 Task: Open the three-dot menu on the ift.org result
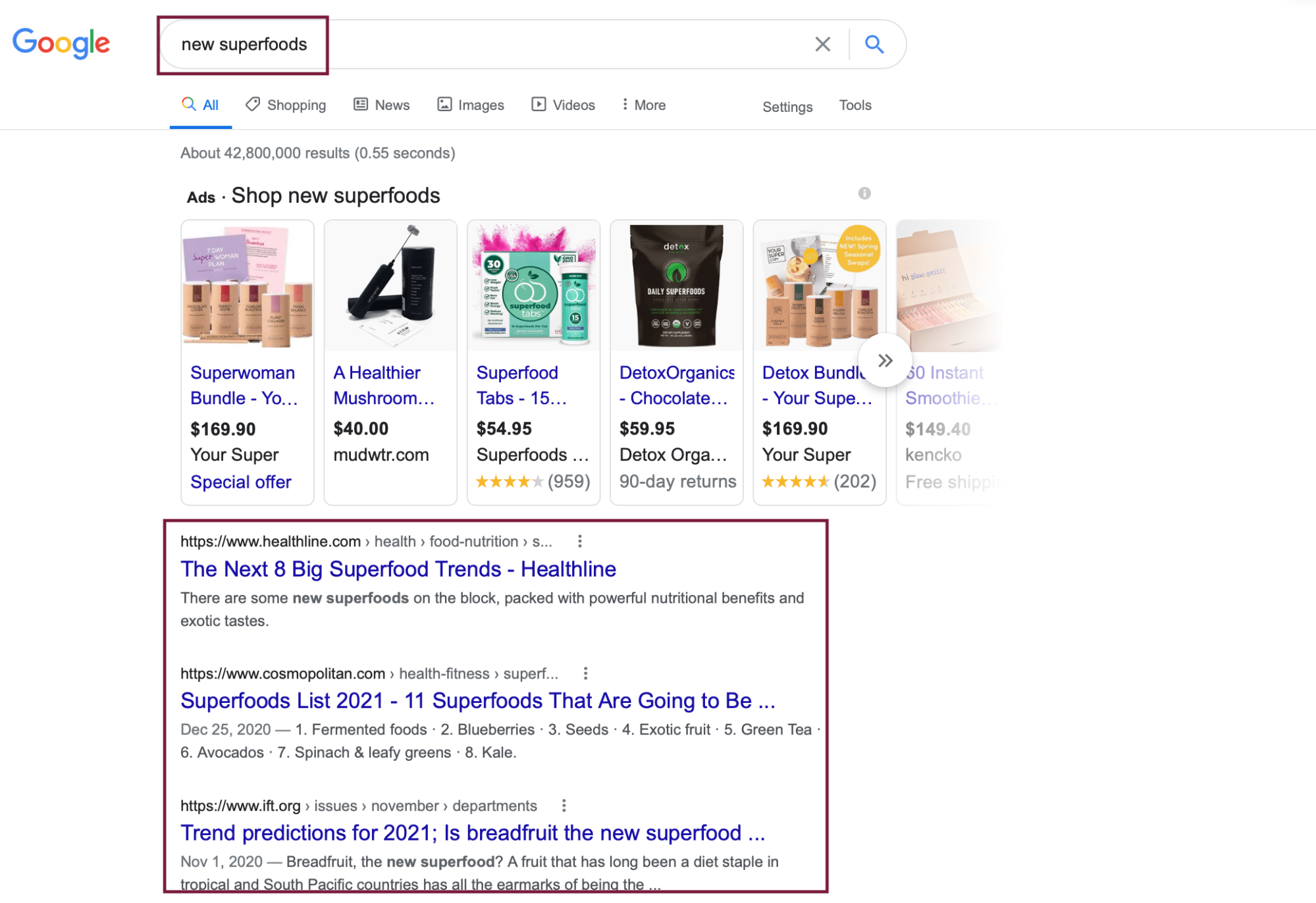coord(563,806)
